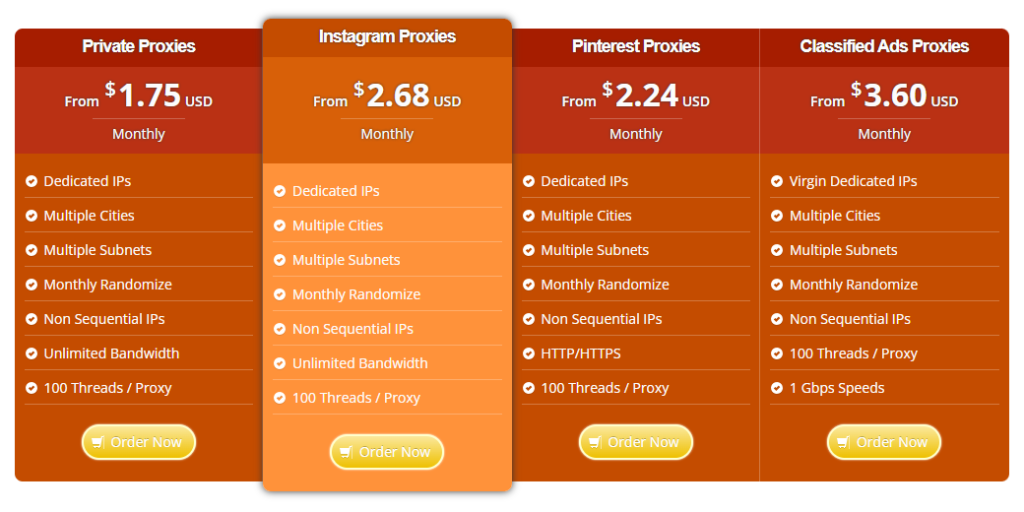Image resolution: width=1024 pixels, height=512 pixels.
Task: Click Monthly Randomize in Classified Ads list
Action: point(853,285)
